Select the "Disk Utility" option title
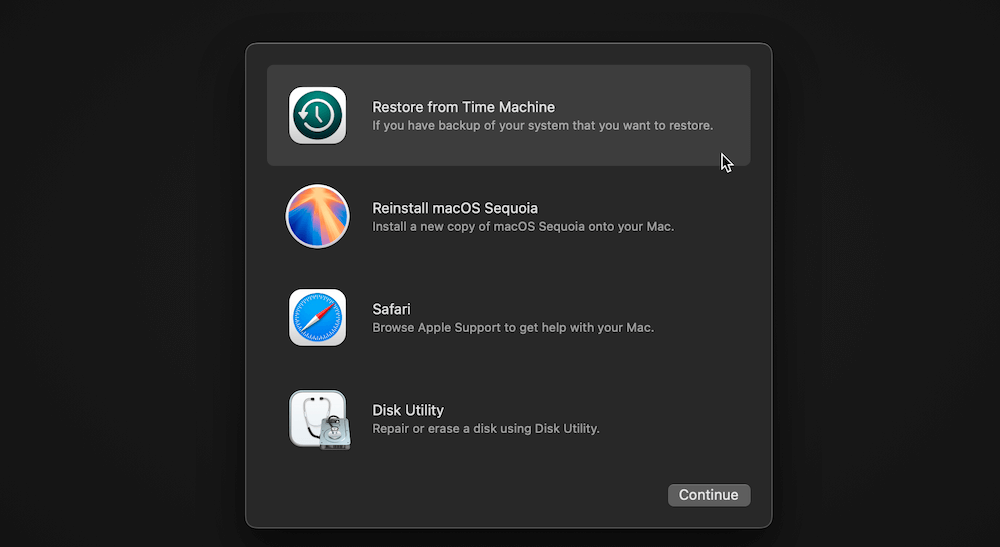The image size is (1000, 547). pos(408,411)
